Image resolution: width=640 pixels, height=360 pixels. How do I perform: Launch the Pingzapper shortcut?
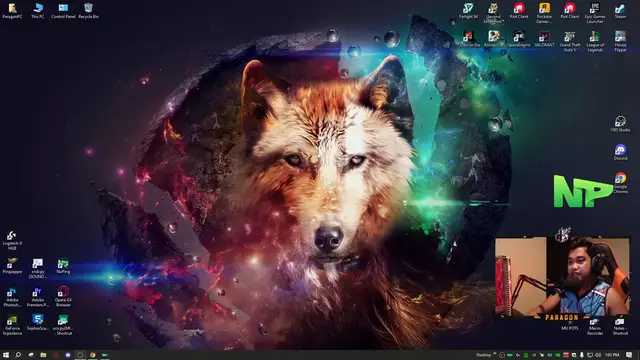click(12, 266)
